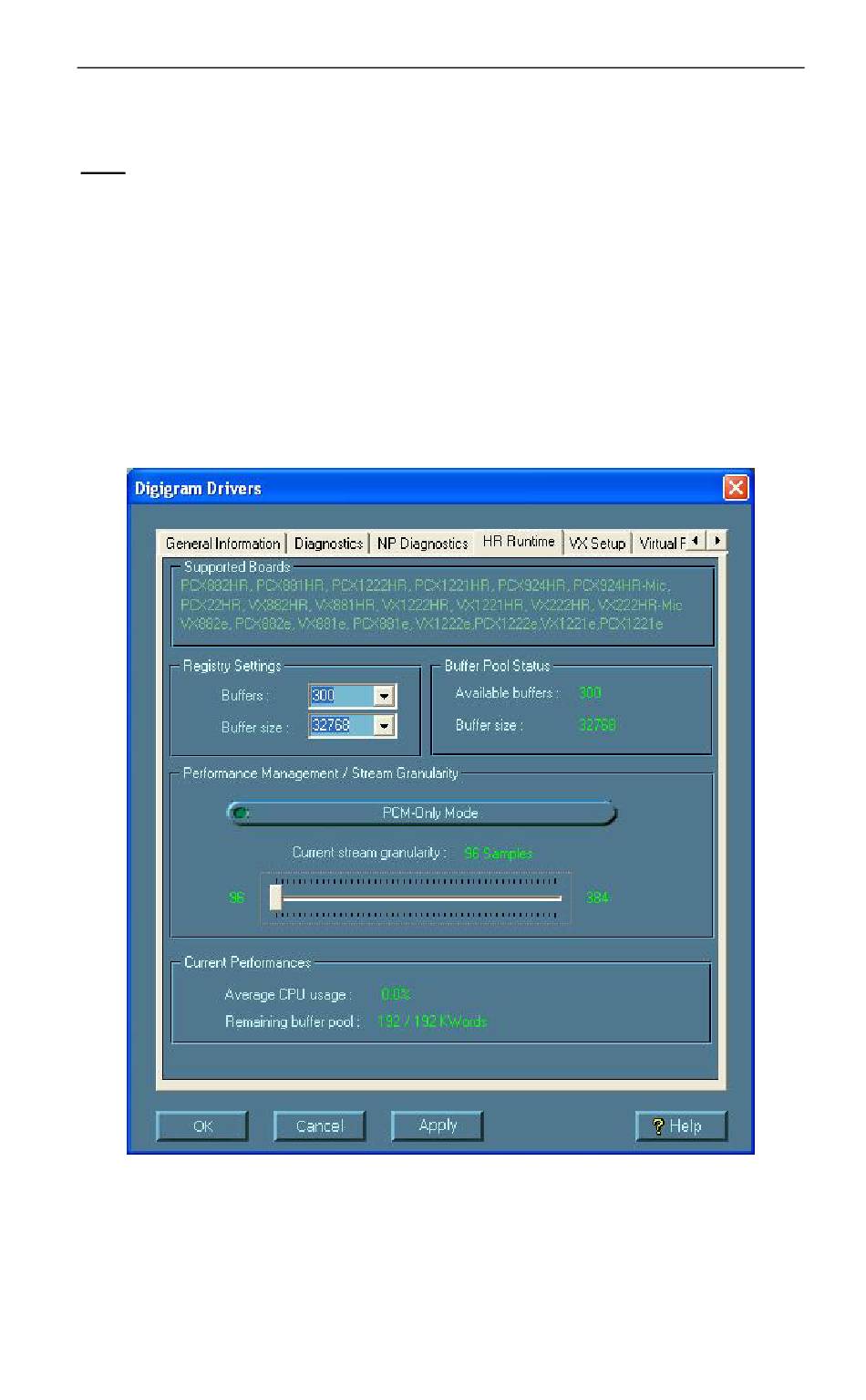Viewport: 866px width, 1400px height.
Task: Click the Buffers value field showing 300
Action: [342, 696]
